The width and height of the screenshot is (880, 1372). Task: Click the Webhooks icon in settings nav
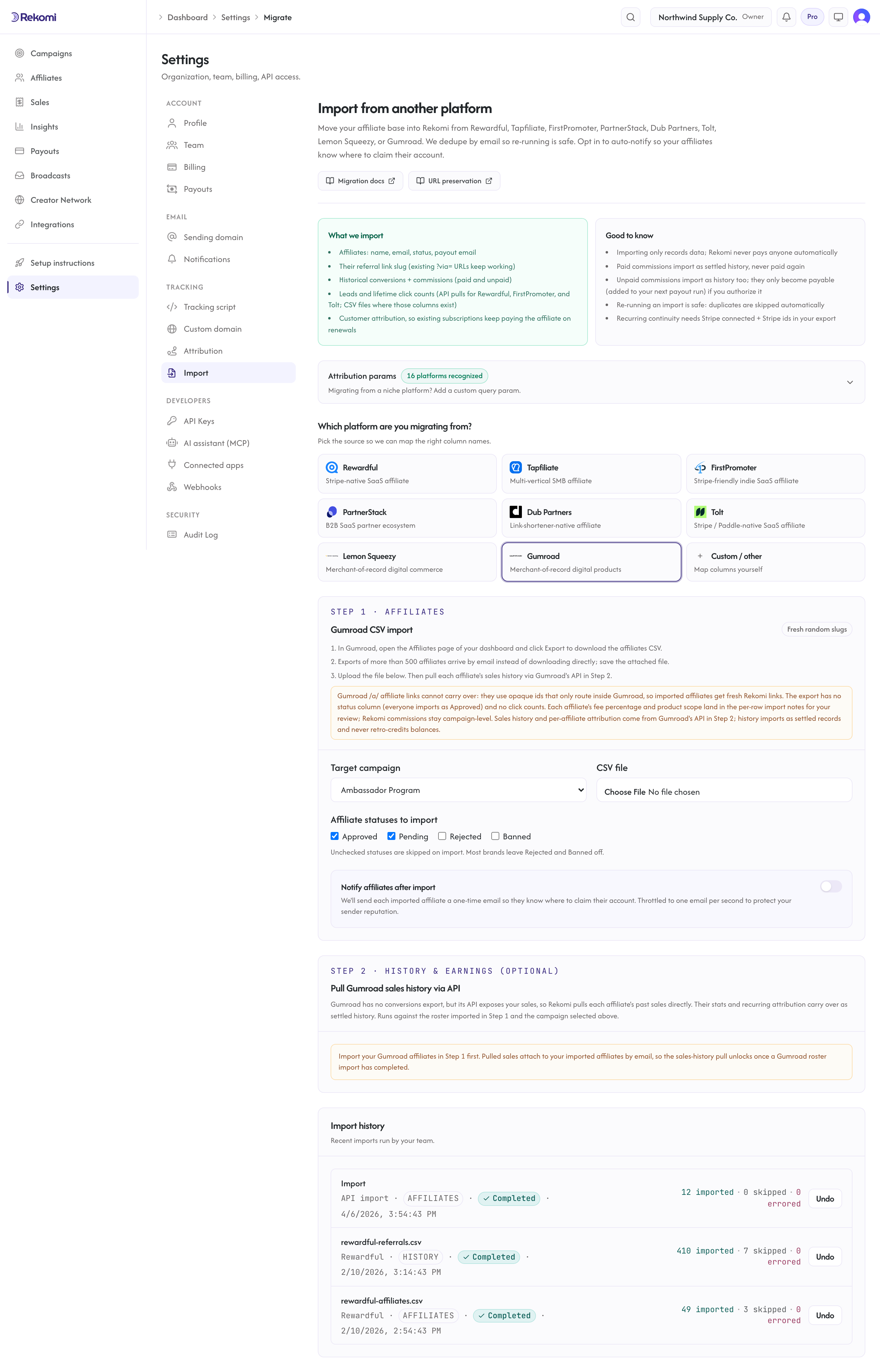coord(171,487)
